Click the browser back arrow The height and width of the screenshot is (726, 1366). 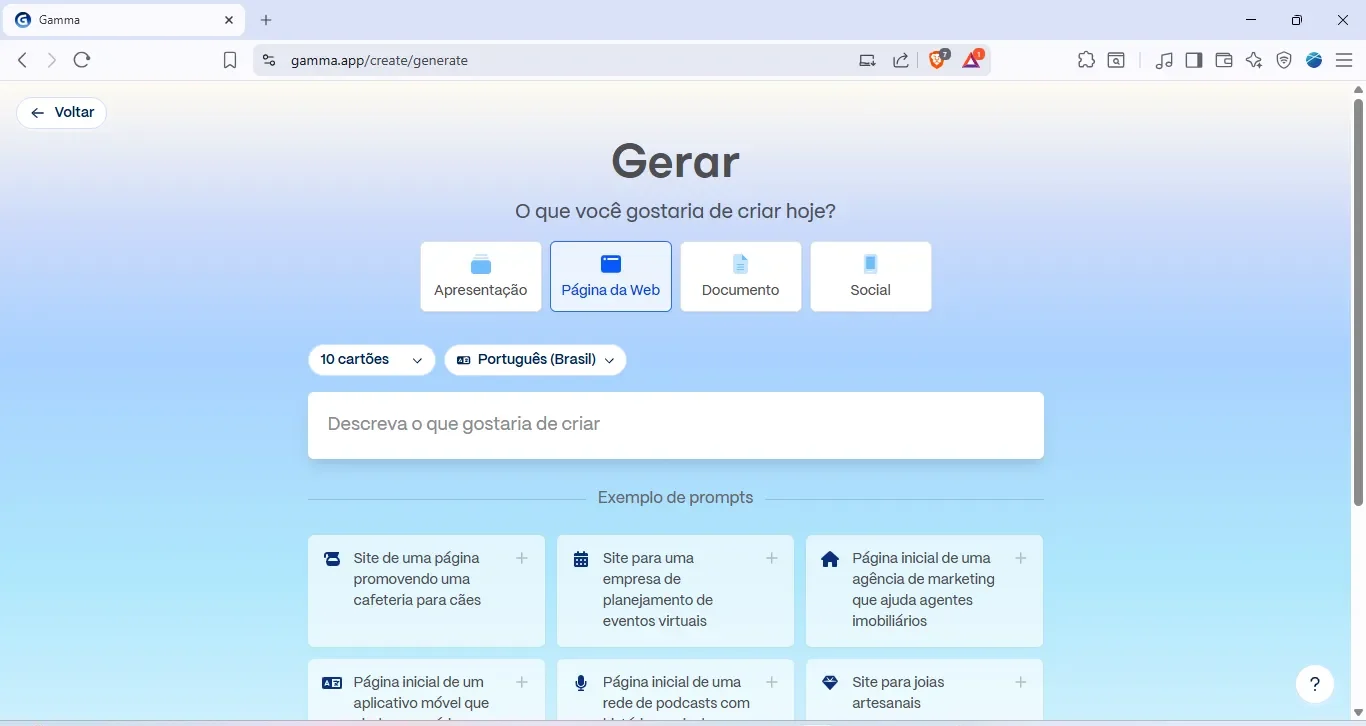click(x=22, y=60)
